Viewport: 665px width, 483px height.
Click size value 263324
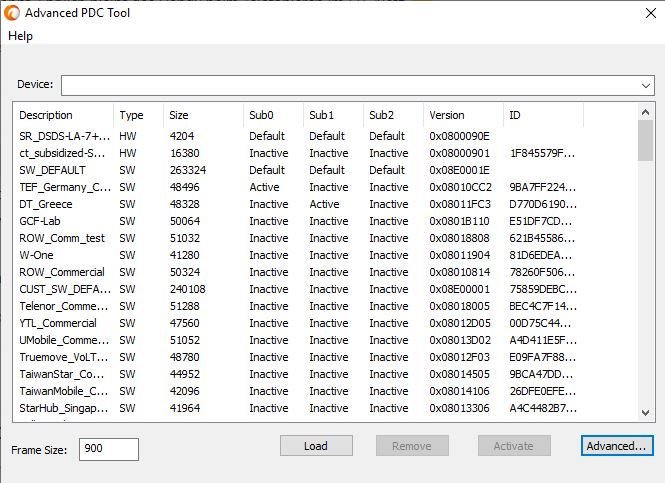point(188,170)
